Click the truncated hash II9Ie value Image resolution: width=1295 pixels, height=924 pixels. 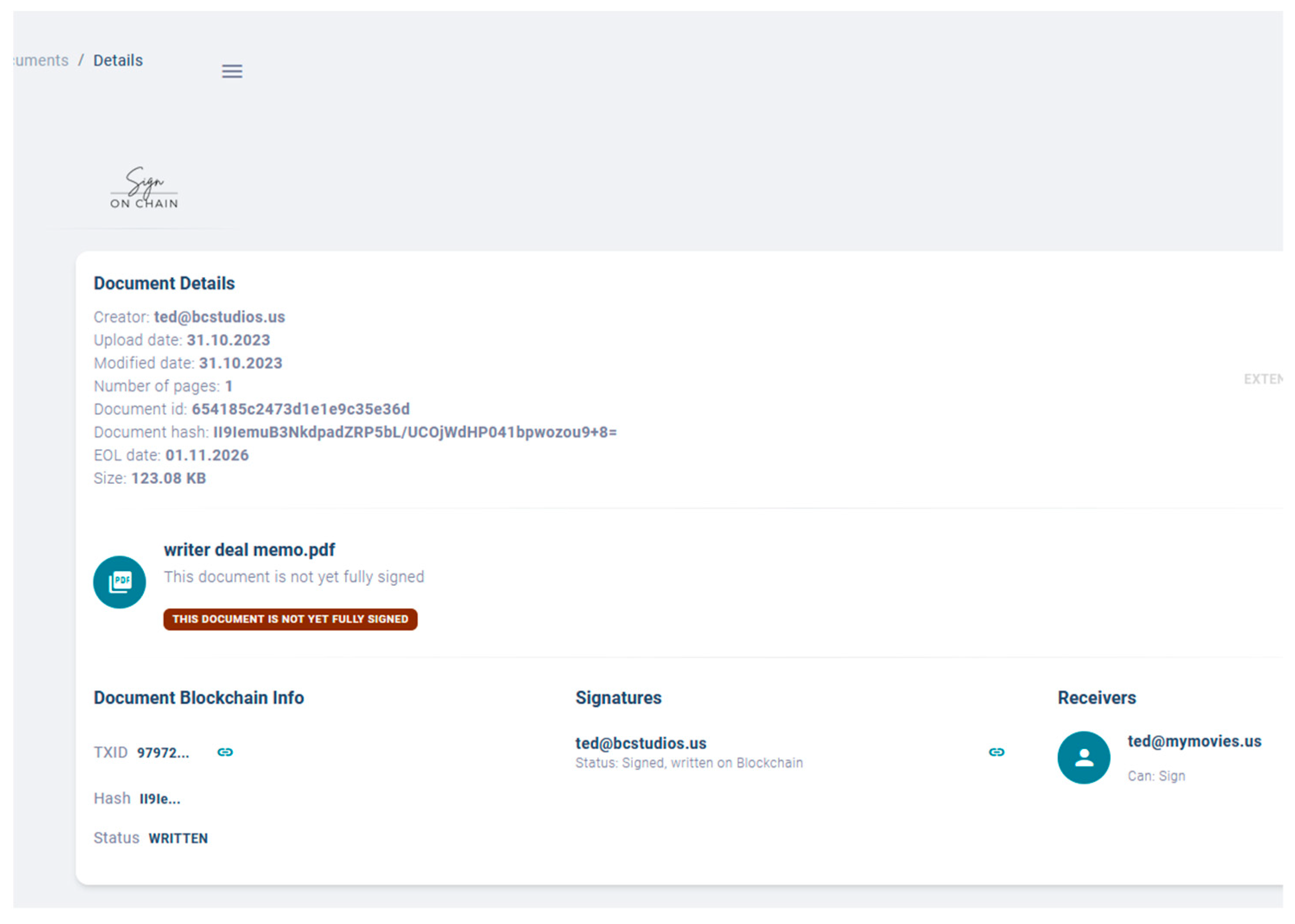tap(160, 799)
